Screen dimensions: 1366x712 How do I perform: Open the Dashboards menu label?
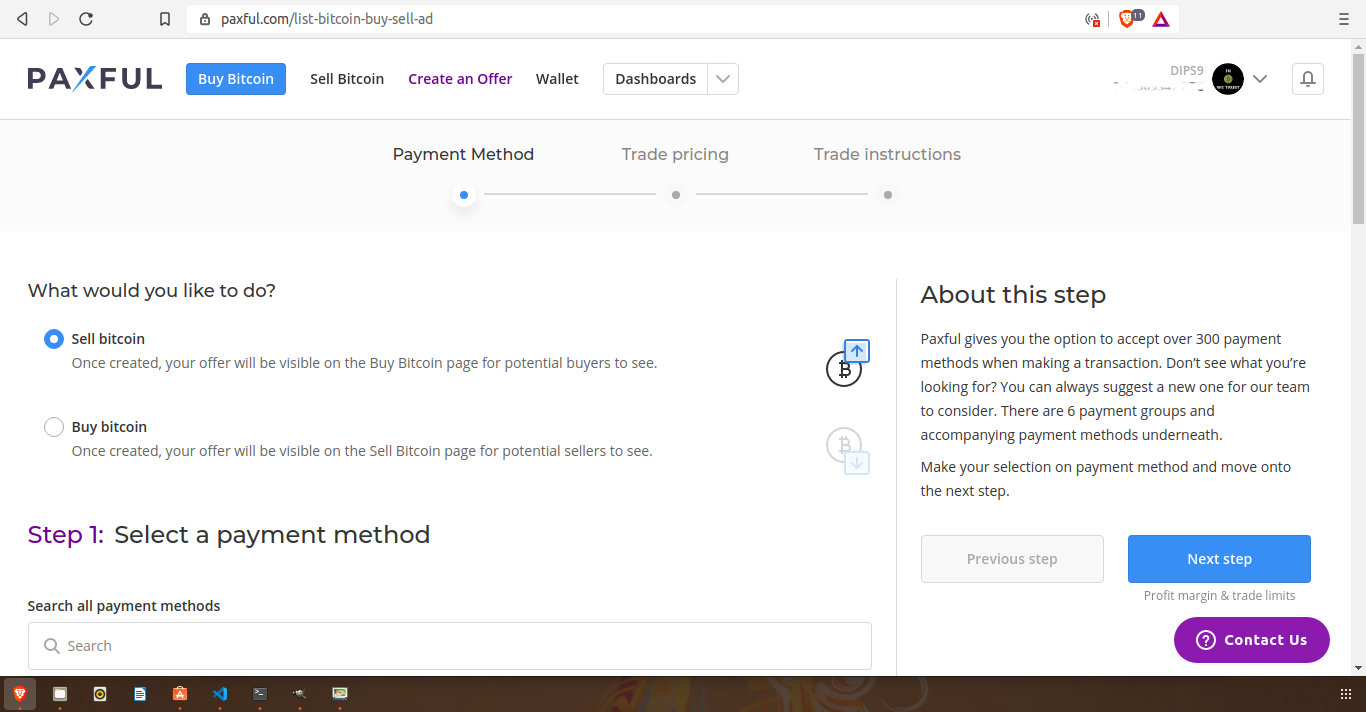click(656, 79)
